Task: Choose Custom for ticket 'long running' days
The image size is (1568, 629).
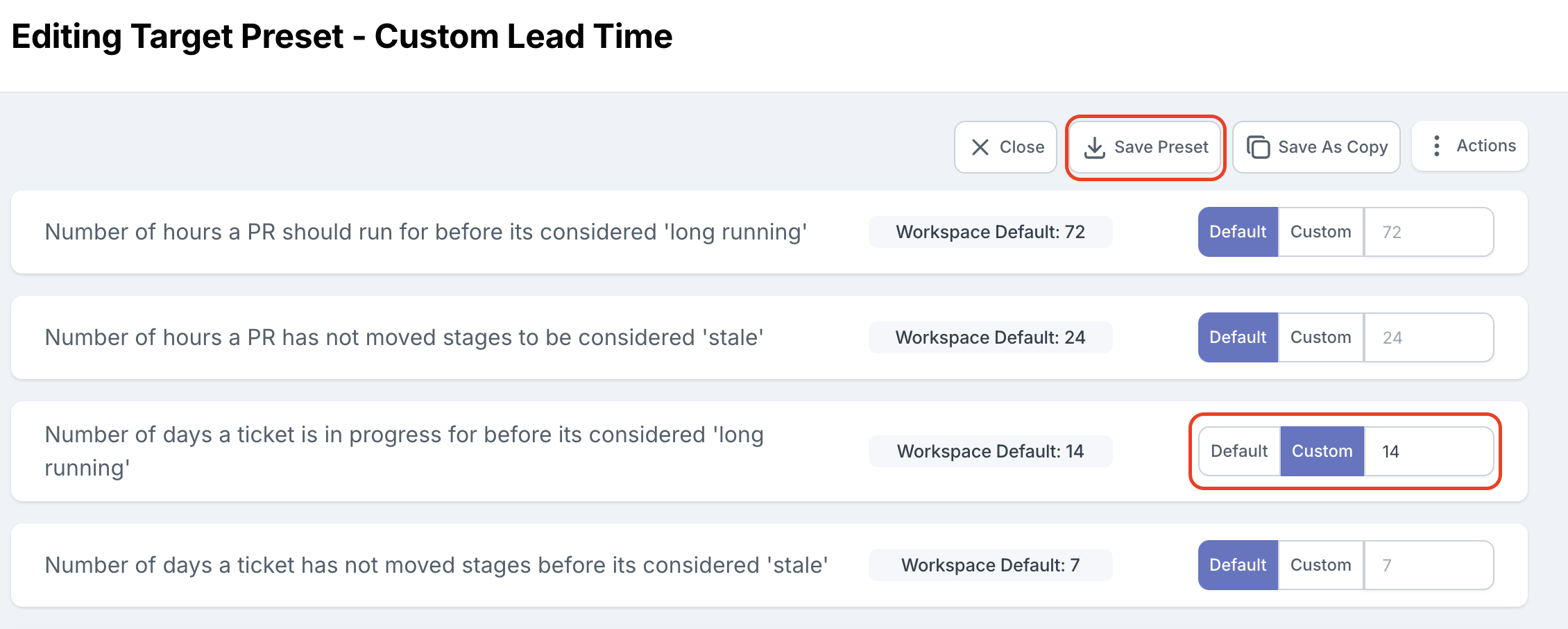Action: click(x=1322, y=451)
